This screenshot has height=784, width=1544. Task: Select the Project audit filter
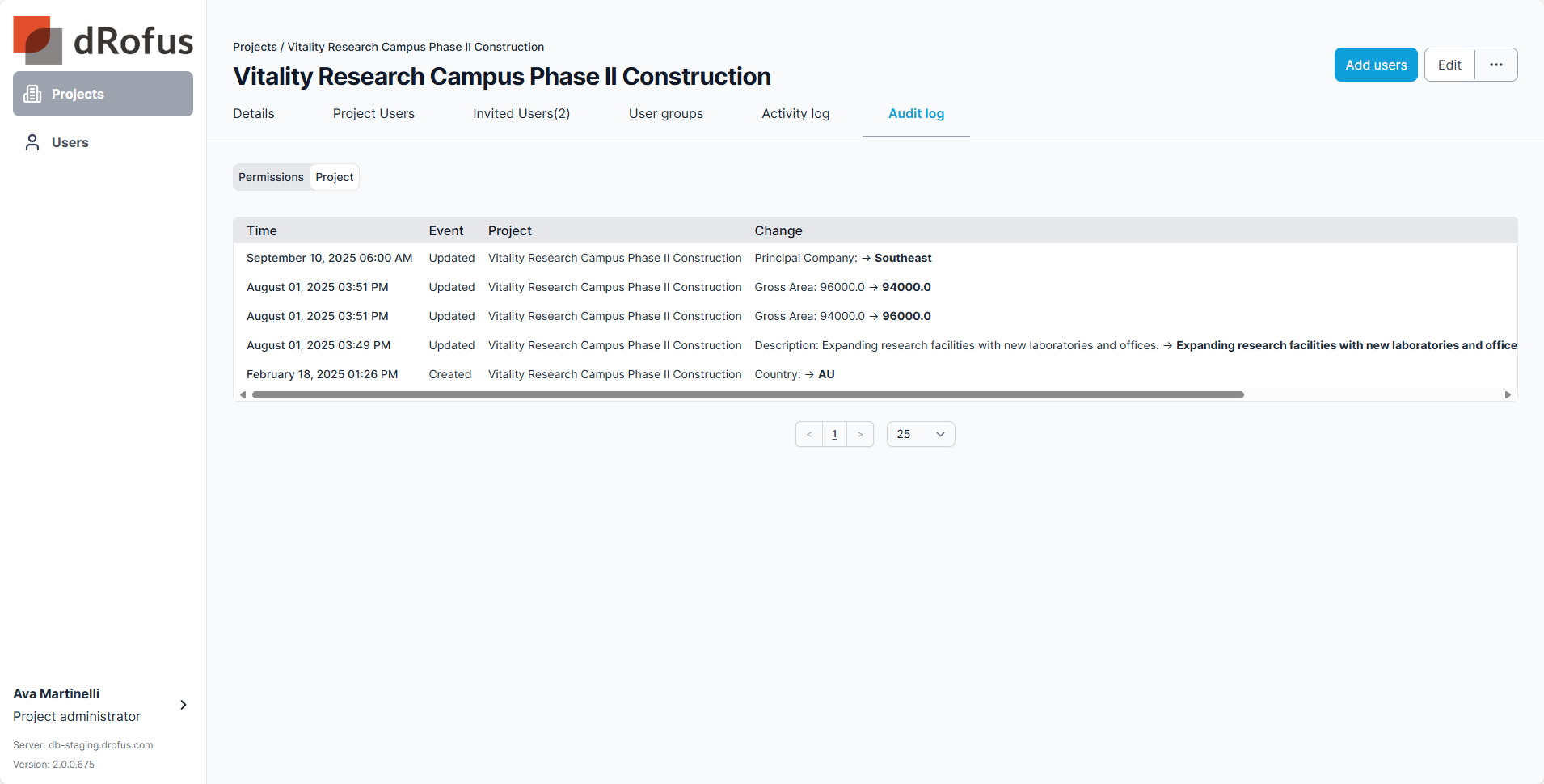point(335,177)
